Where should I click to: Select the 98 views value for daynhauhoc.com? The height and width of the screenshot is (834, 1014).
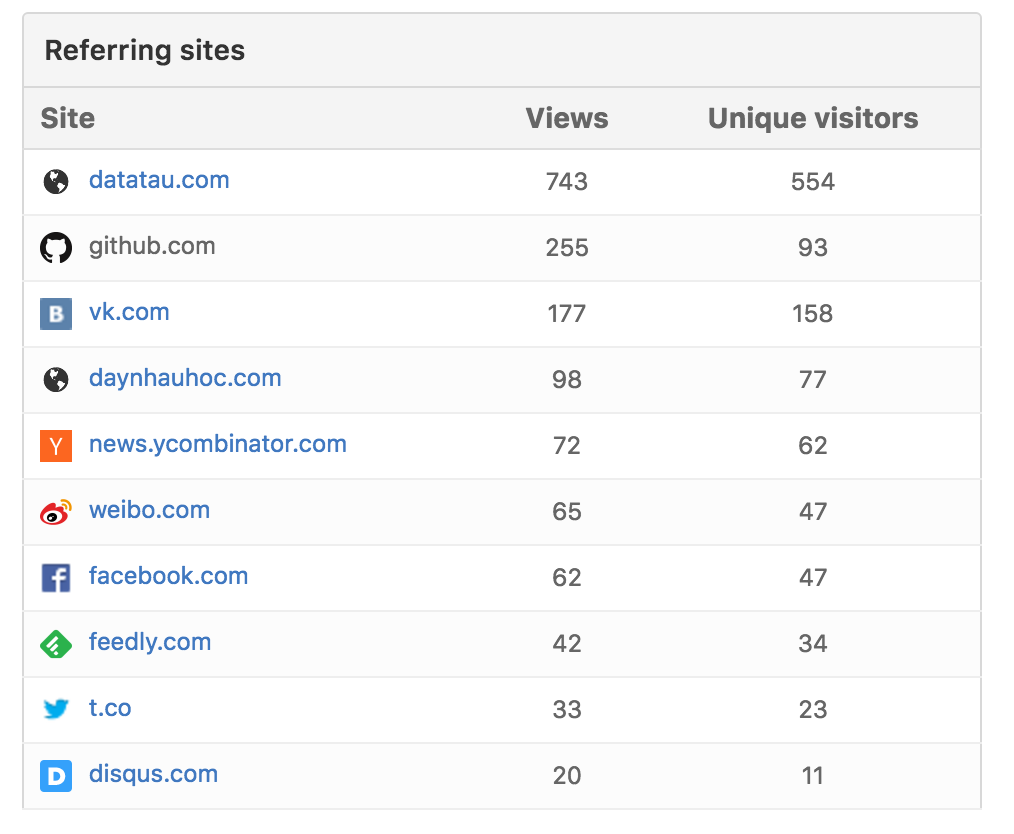567,380
